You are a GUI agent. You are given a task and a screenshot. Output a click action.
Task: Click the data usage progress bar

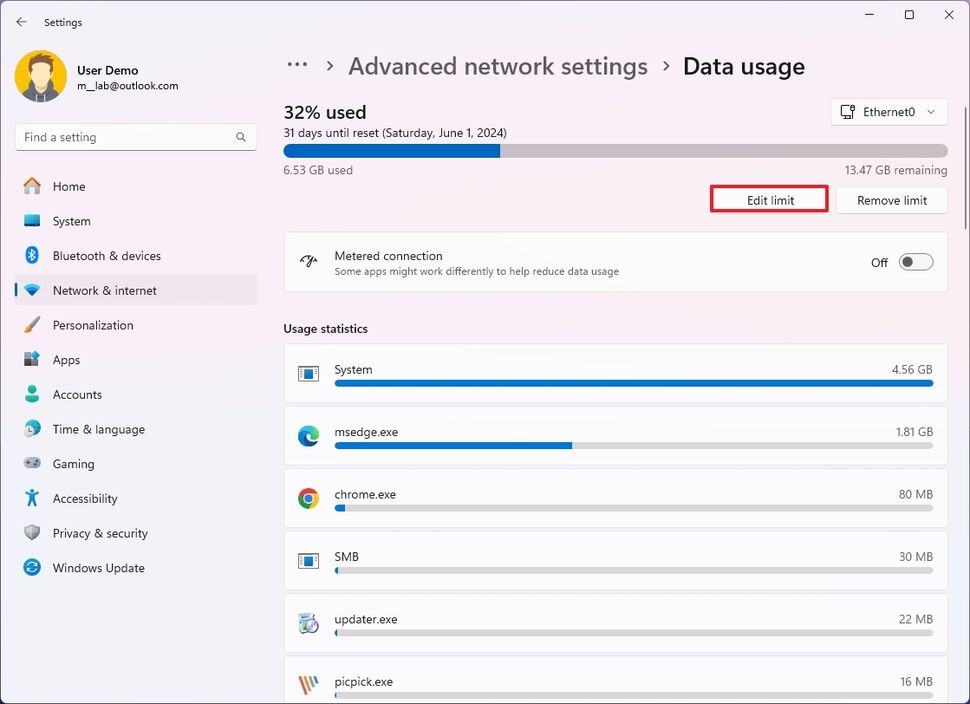point(614,151)
